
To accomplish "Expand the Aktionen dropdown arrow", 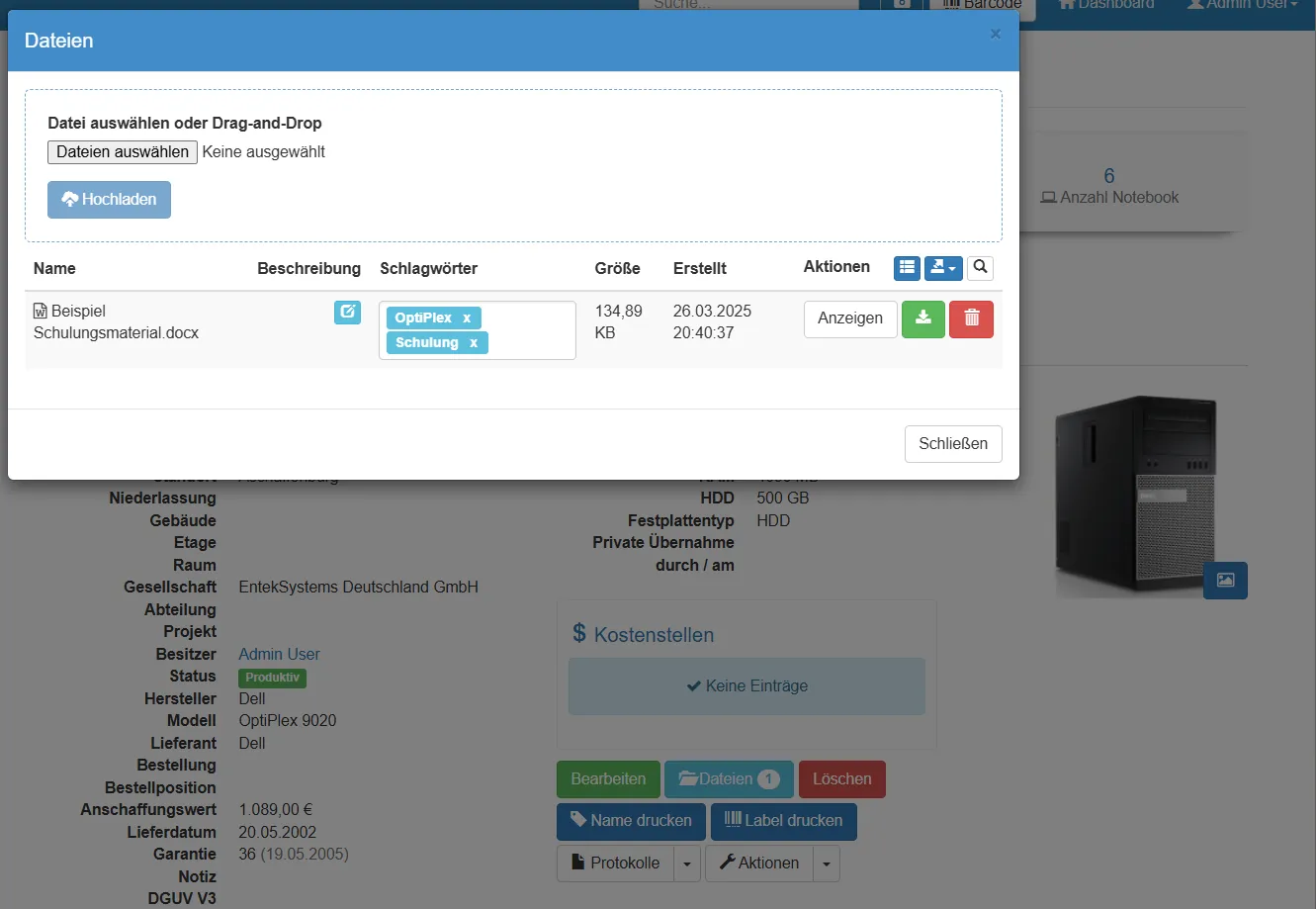I will 826,864.
